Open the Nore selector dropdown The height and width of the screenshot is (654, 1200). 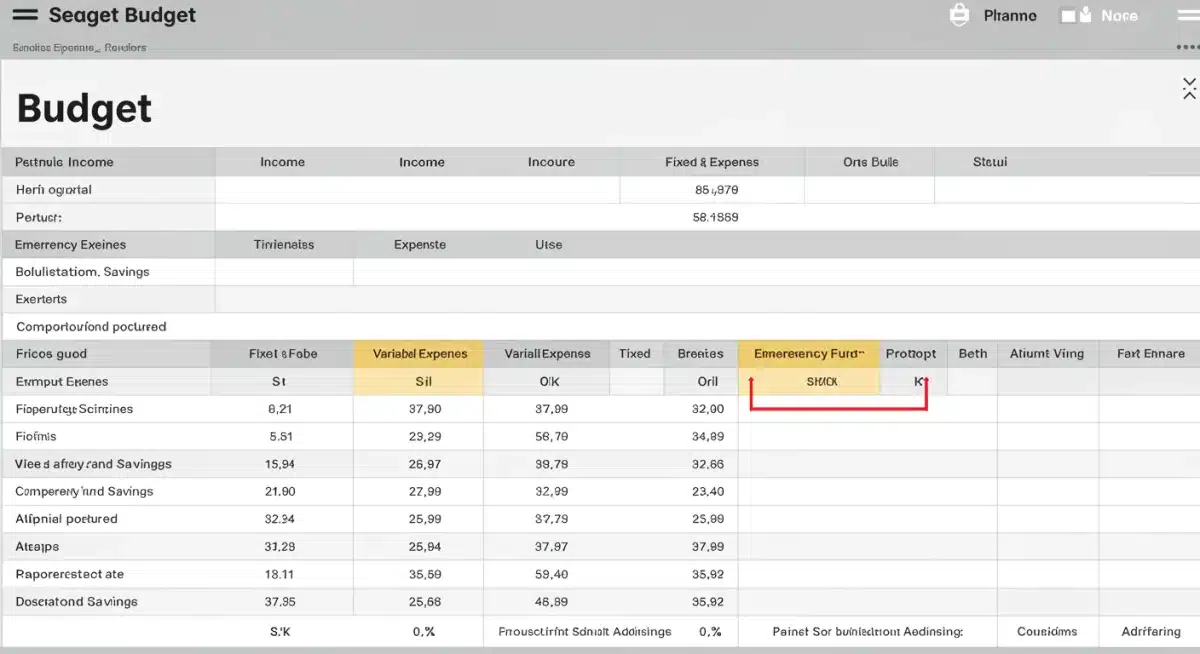(1122, 15)
